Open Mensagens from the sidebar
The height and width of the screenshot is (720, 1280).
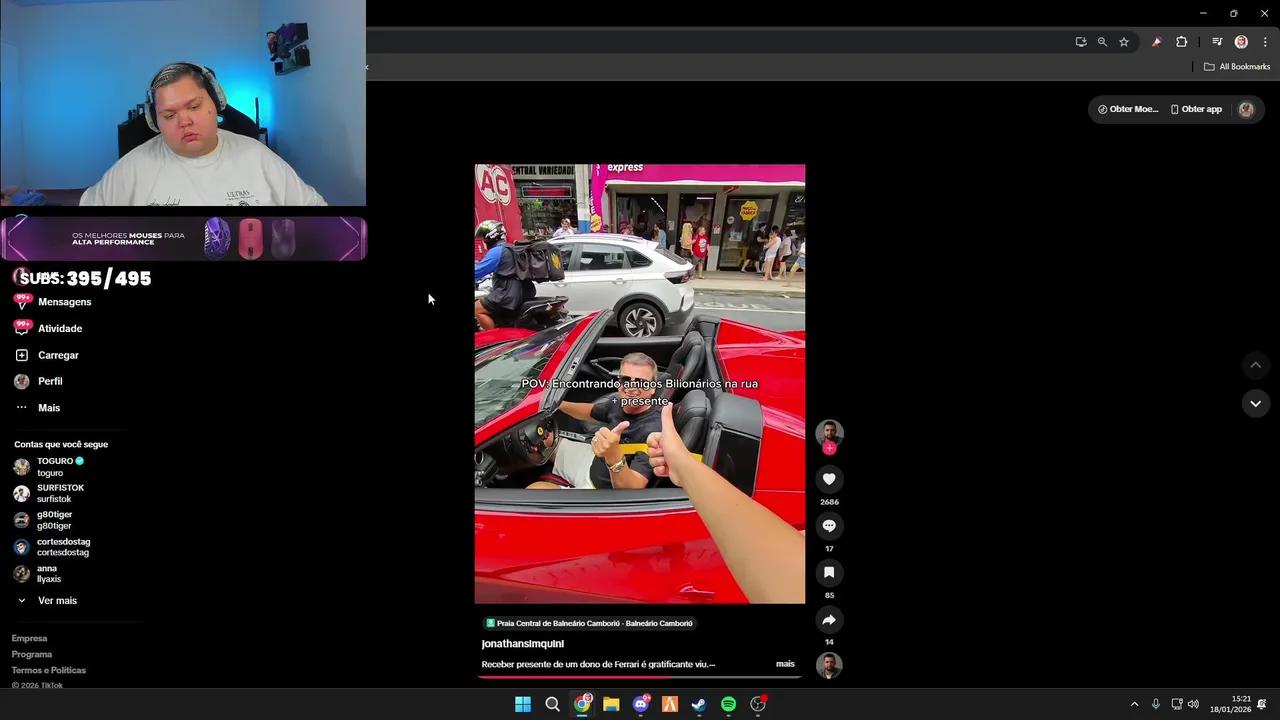point(64,301)
